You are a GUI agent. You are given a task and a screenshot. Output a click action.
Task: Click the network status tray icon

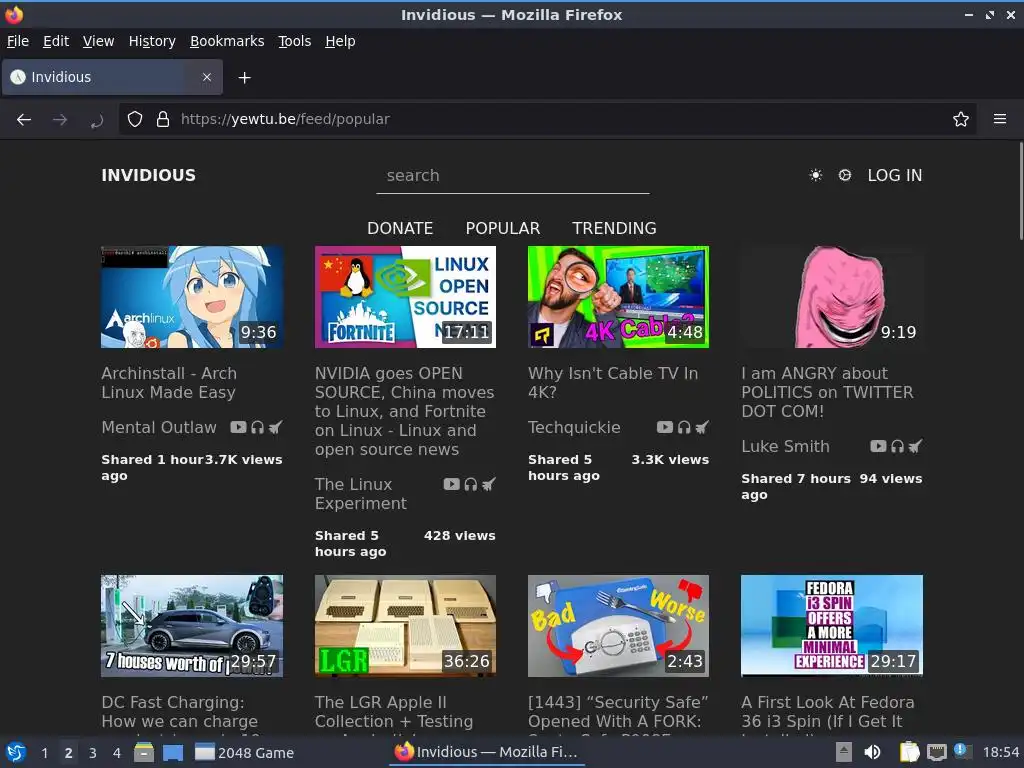click(936, 752)
